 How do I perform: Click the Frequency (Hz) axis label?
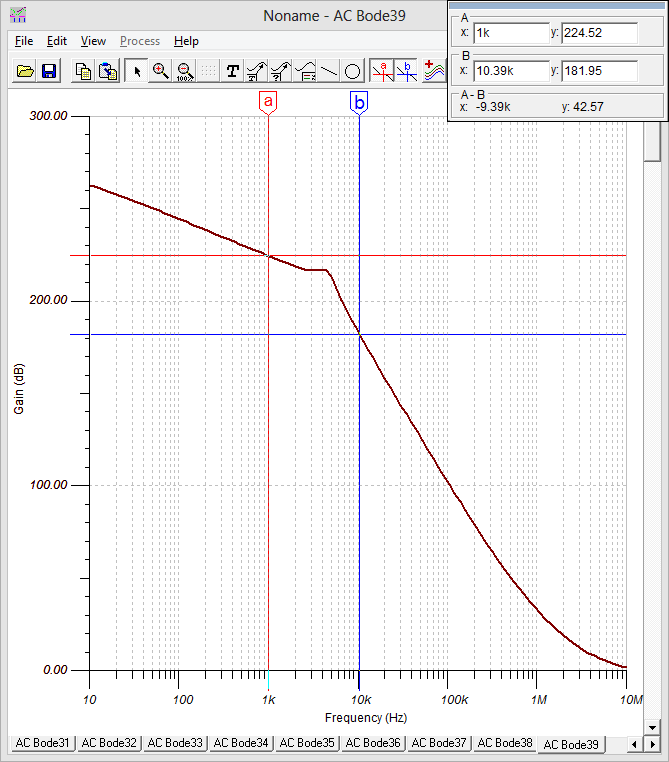point(366,718)
